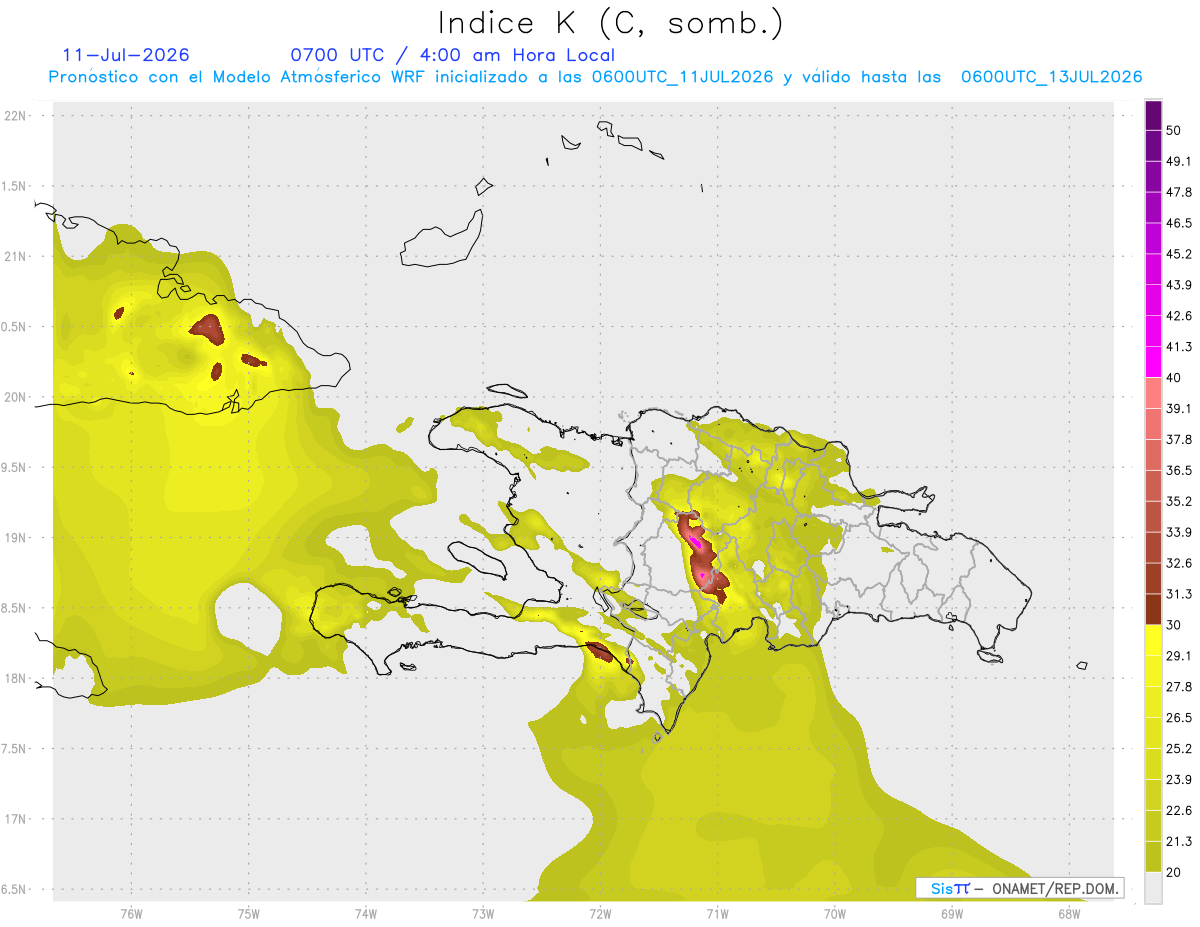The width and height of the screenshot is (1200, 927).
Task: Click the '41.3' legend value
Action: [x=1179, y=347]
